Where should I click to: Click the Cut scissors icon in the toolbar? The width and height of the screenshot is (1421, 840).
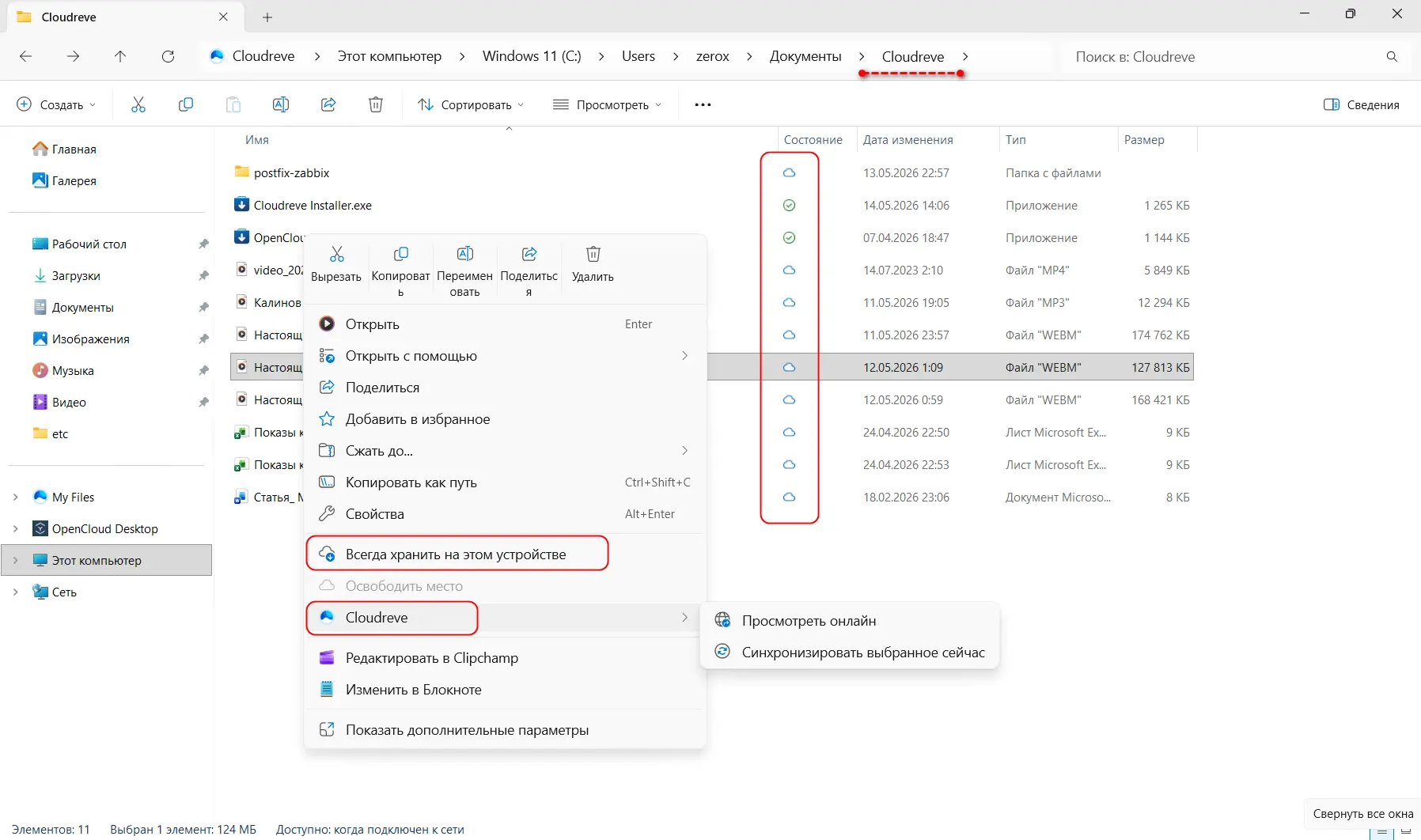point(138,104)
